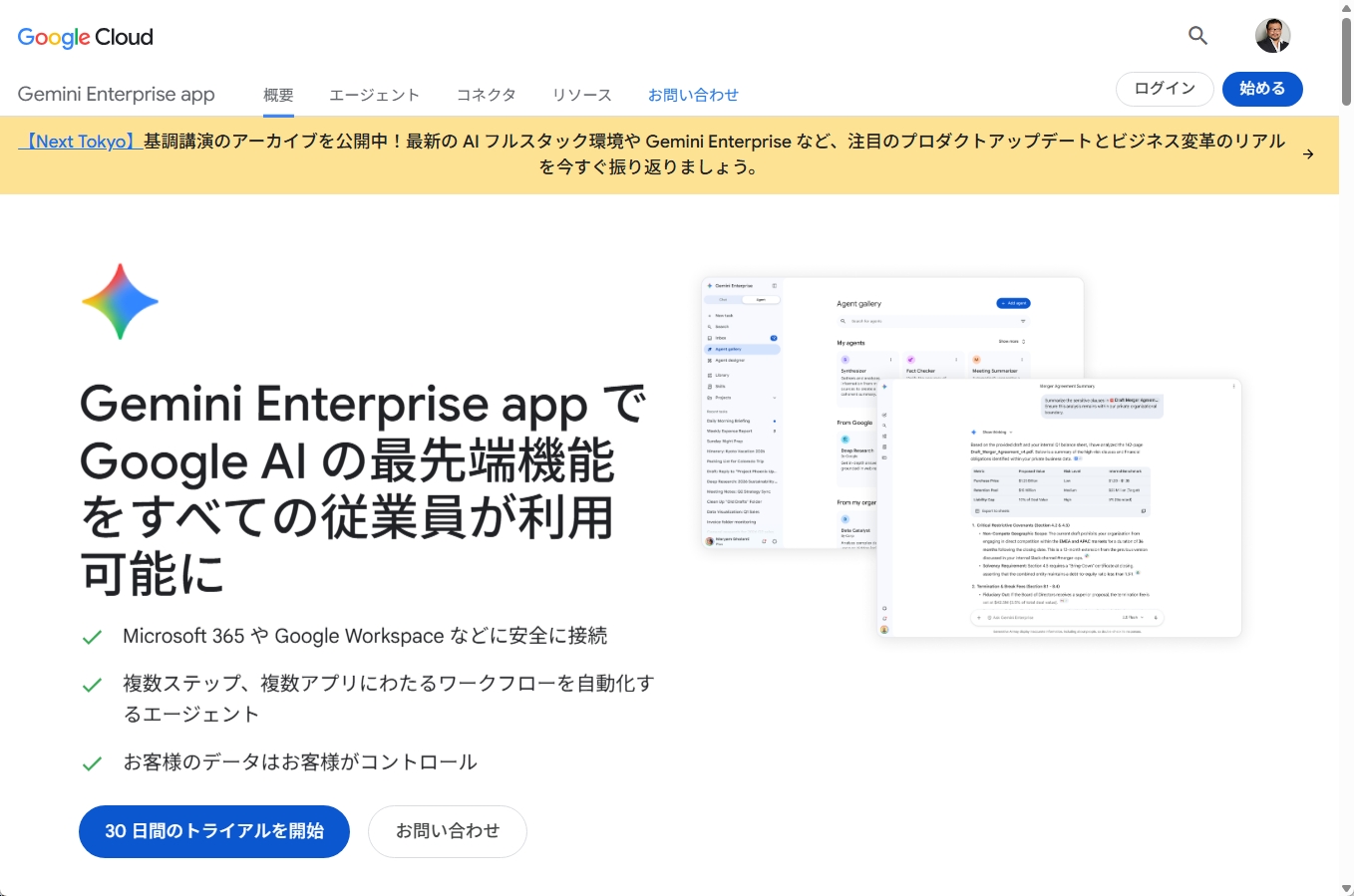
Task: Switch to the エージェント tab
Action: click(x=375, y=95)
